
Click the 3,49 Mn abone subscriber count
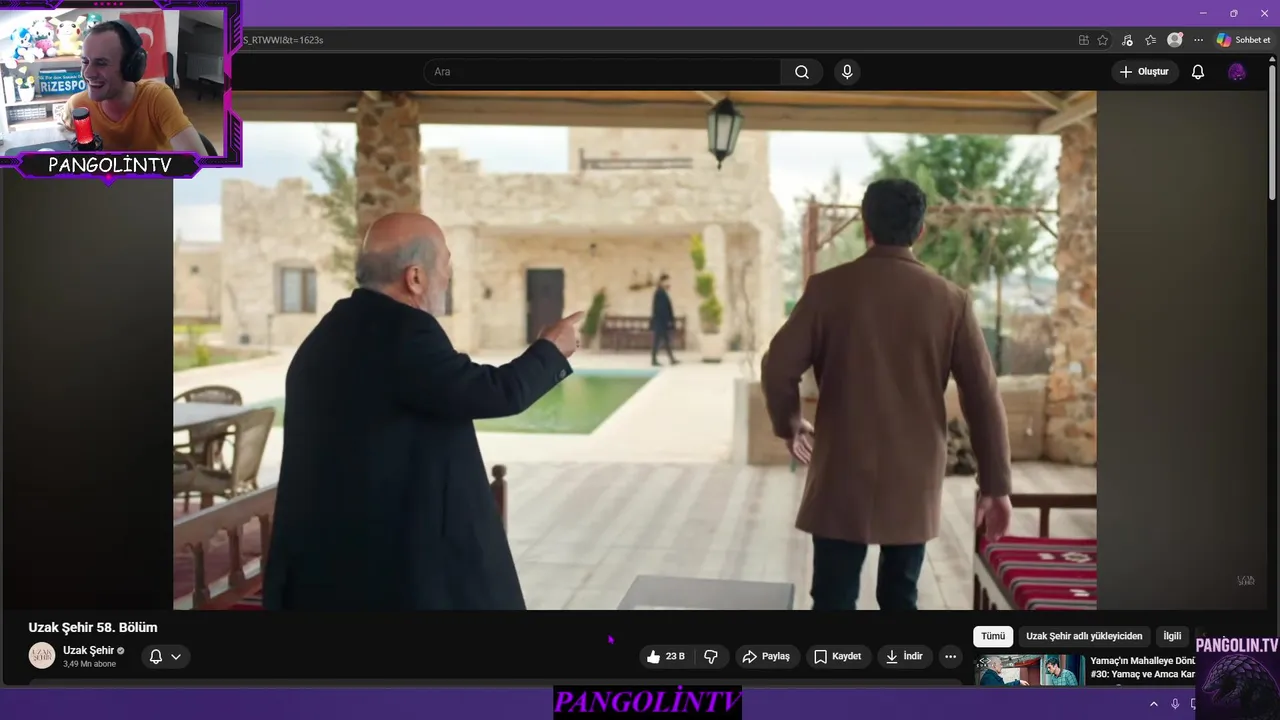click(x=89, y=664)
